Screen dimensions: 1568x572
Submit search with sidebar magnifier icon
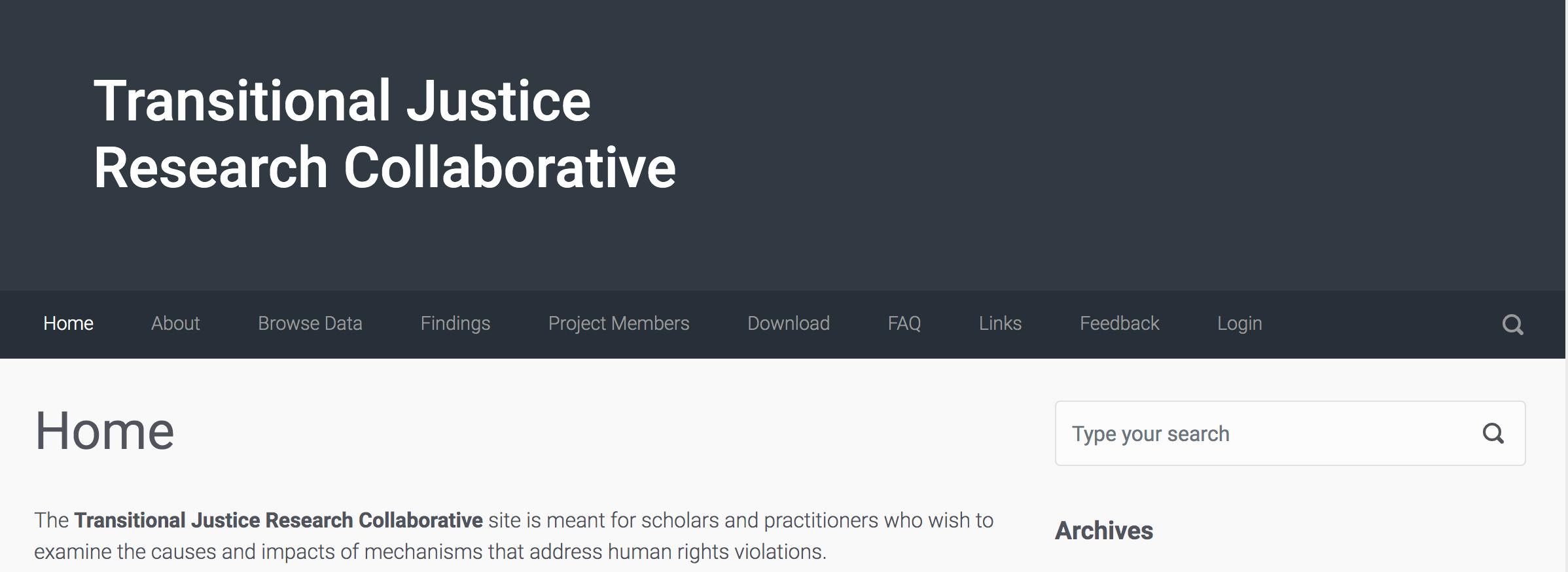[x=1493, y=433]
